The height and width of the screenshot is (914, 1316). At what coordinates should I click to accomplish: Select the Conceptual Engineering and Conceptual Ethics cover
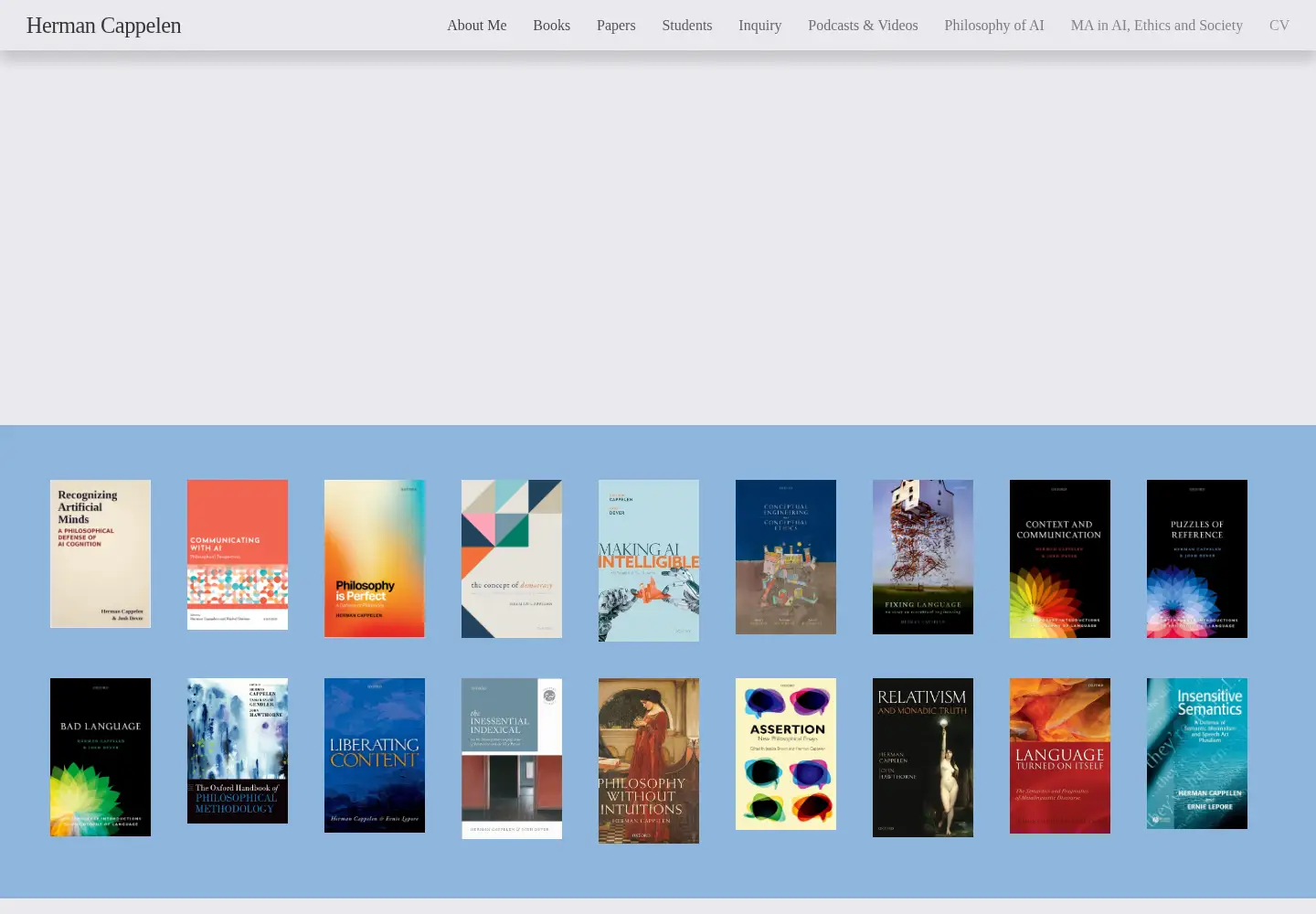[x=786, y=557]
